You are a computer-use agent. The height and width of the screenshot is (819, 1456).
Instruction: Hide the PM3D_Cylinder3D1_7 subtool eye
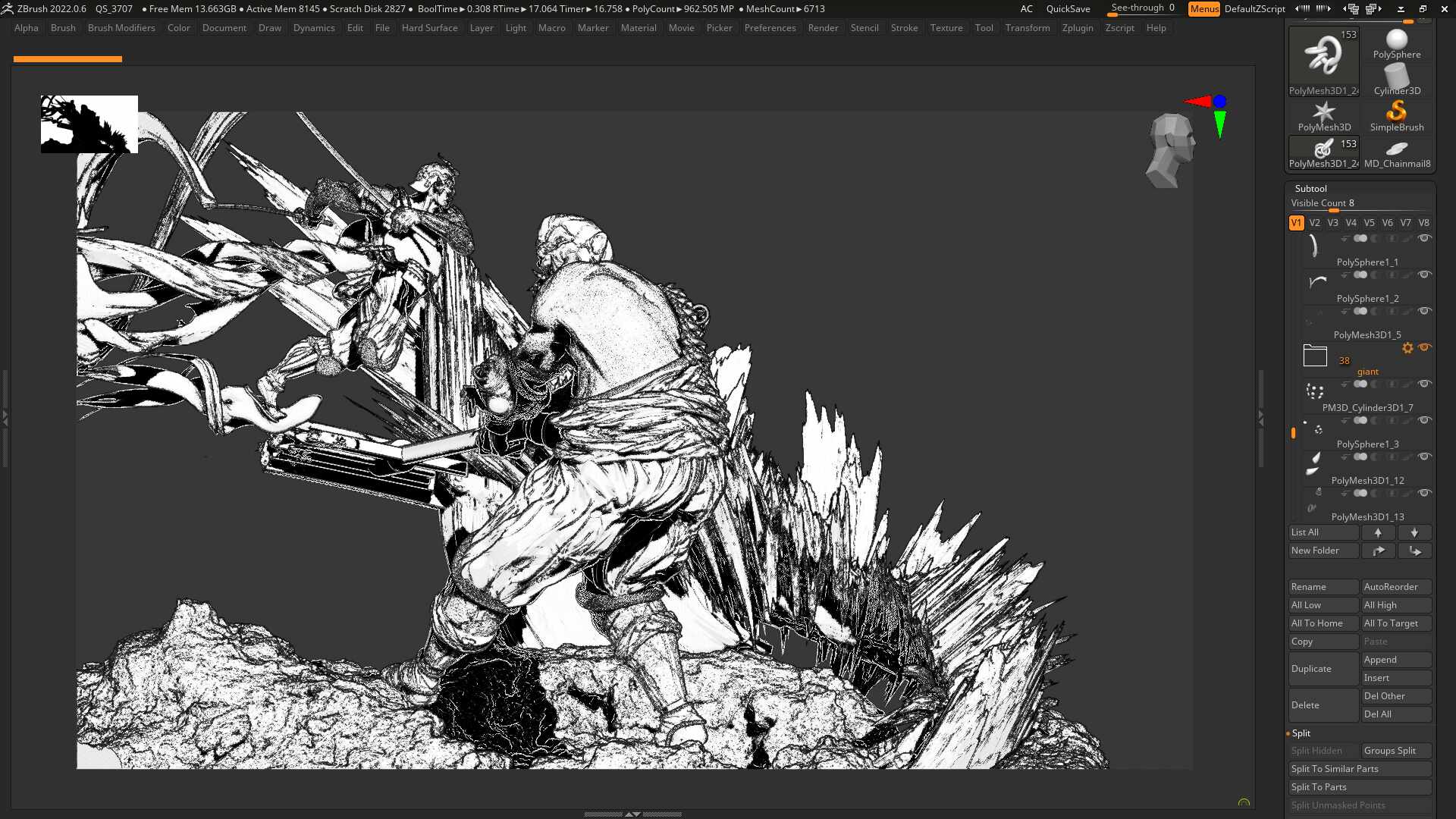click(x=1424, y=384)
